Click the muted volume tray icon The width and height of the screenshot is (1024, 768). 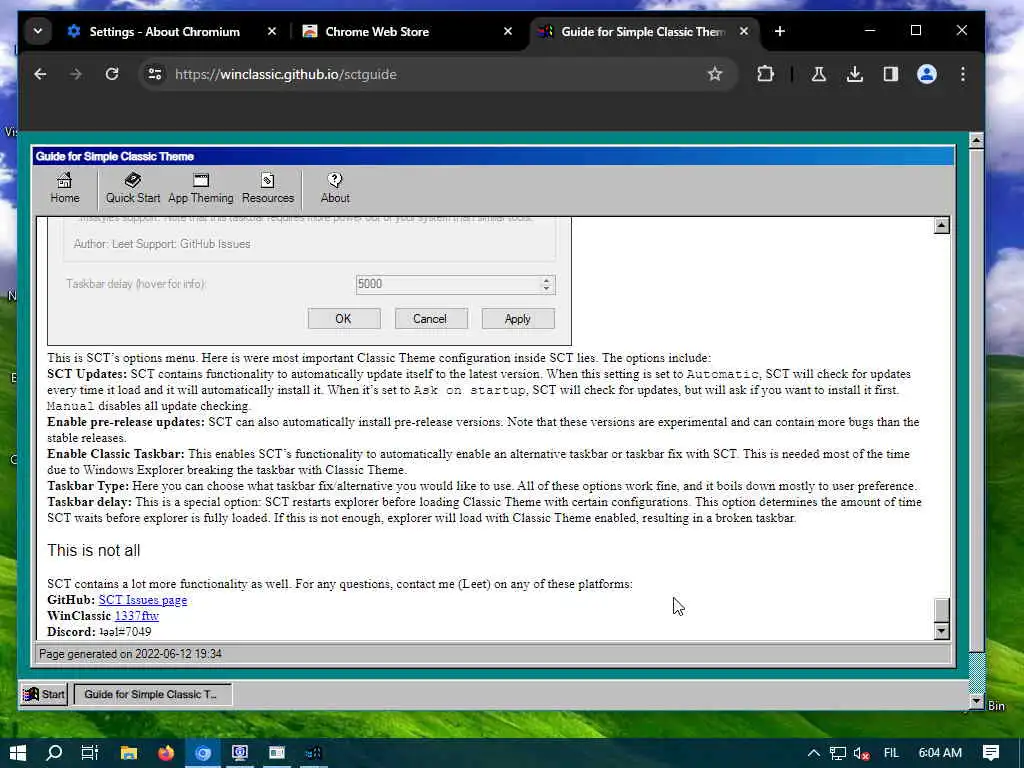coord(861,753)
